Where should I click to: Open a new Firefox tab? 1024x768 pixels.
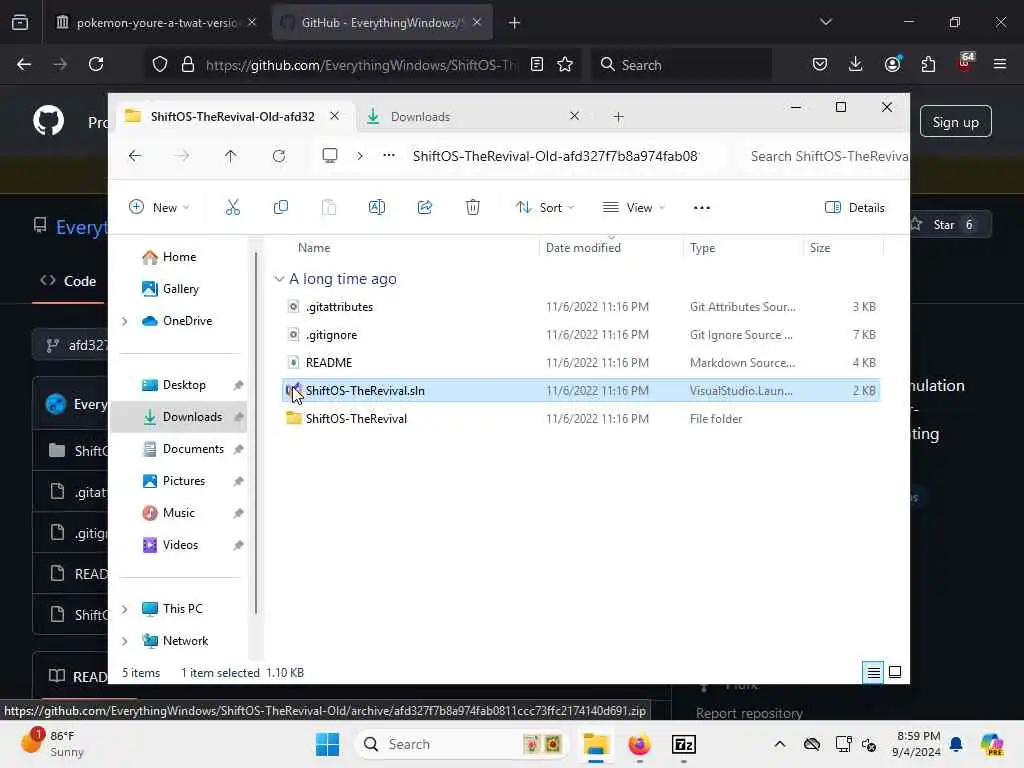[x=515, y=23]
